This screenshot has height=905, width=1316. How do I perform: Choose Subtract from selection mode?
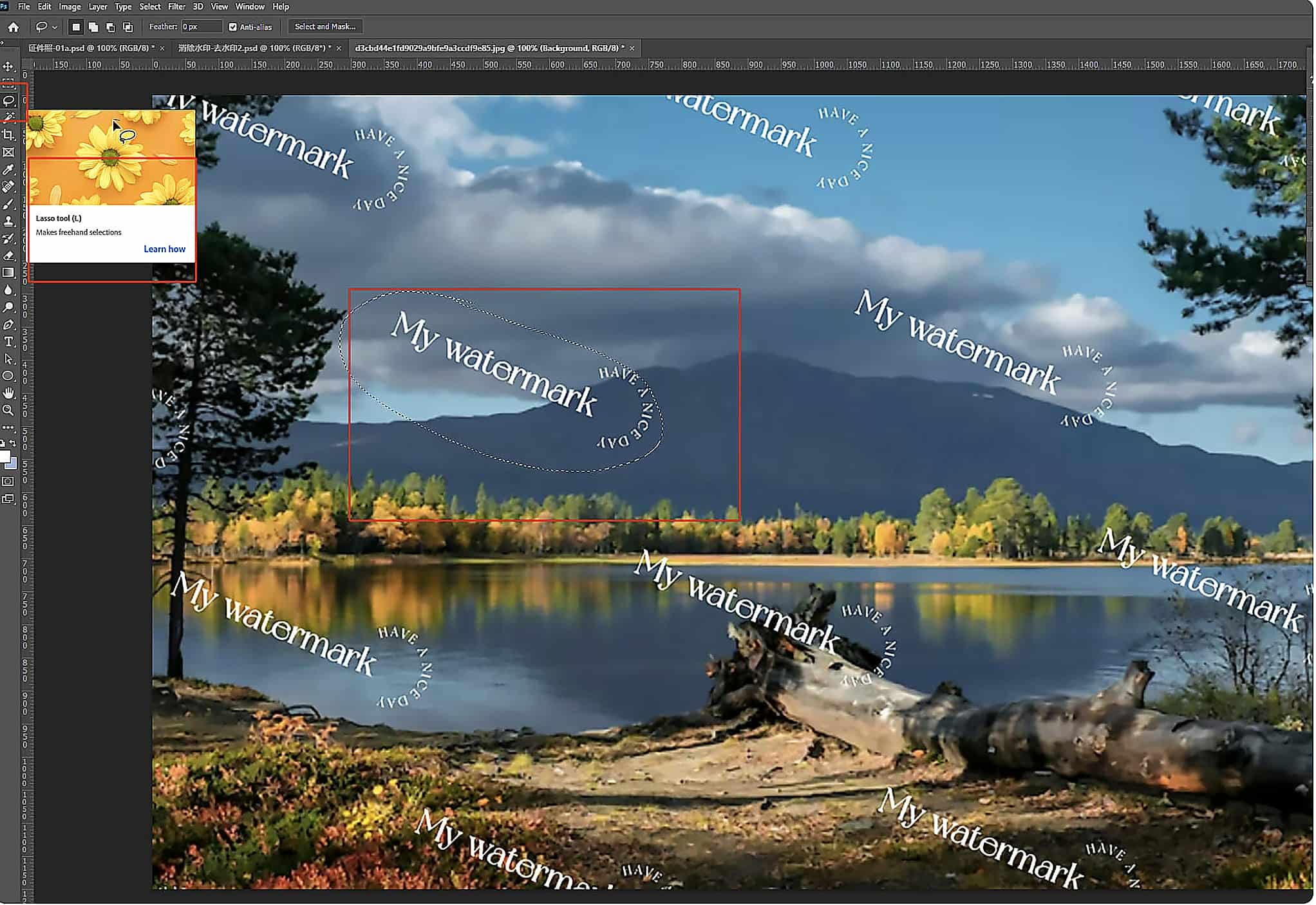(x=111, y=27)
